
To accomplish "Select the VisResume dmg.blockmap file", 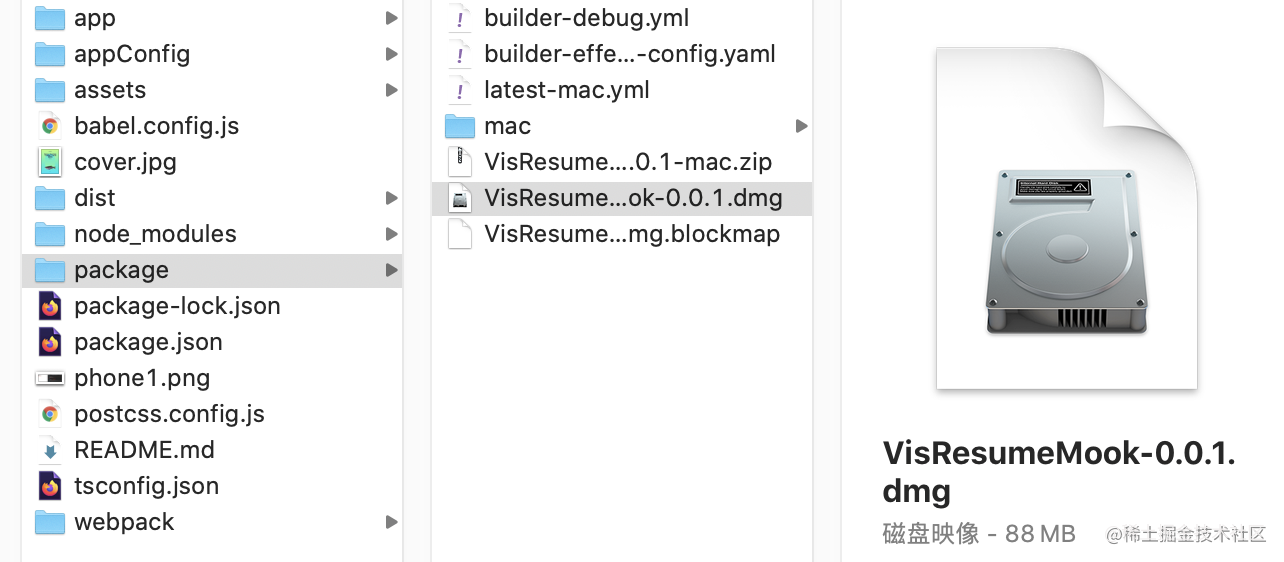I will pyautogui.click(x=631, y=234).
